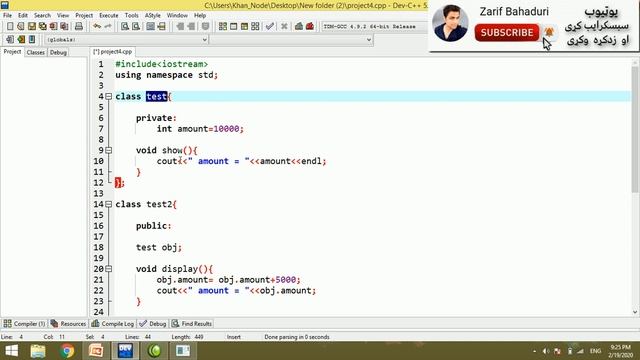The height and width of the screenshot is (360, 640).
Task: Rebuild all using toolbar icon
Action: [255, 27]
